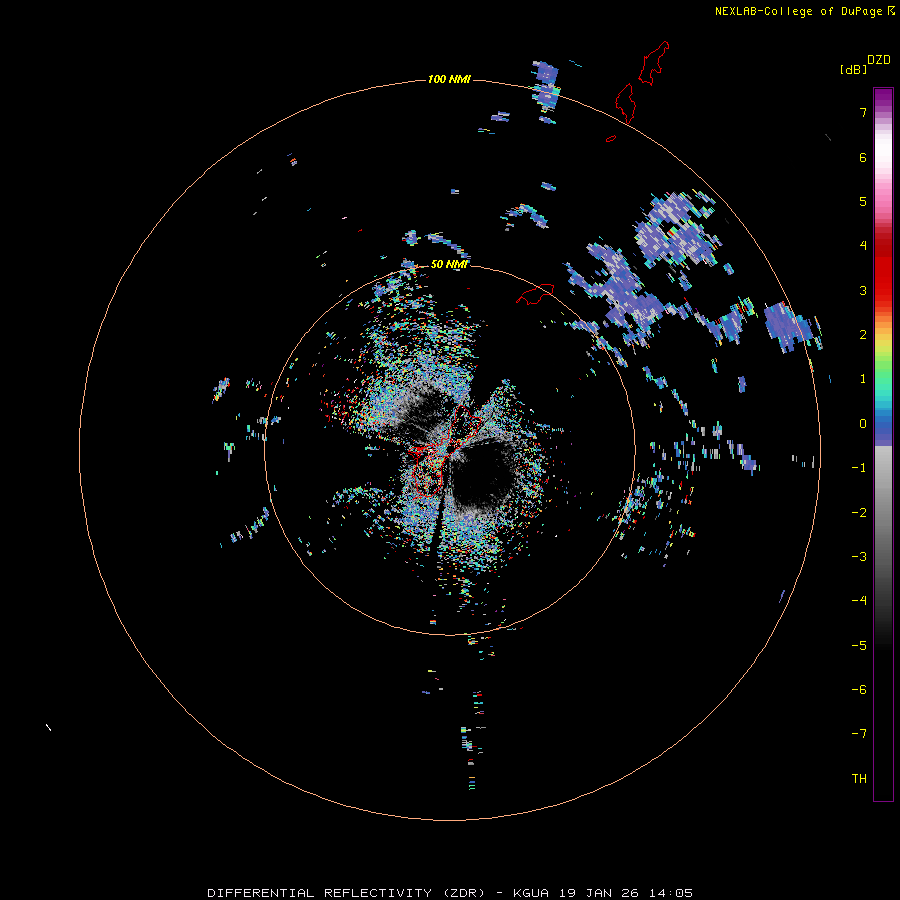Click the 19 JAN 26 date in the caption
The width and height of the screenshot is (900, 900).
tap(602, 893)
